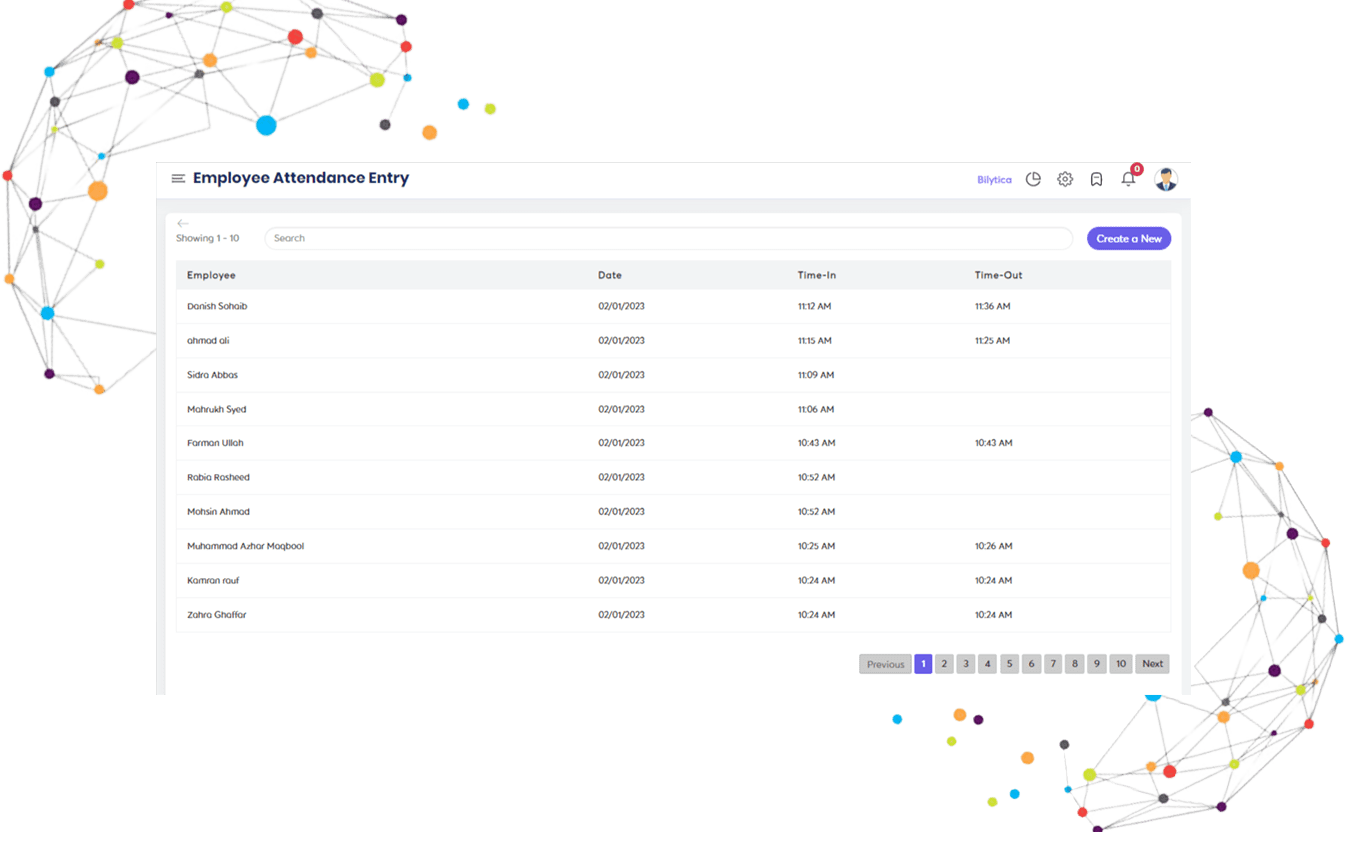
Task: Open the user profile avatar
Action: pos(1166,179)
